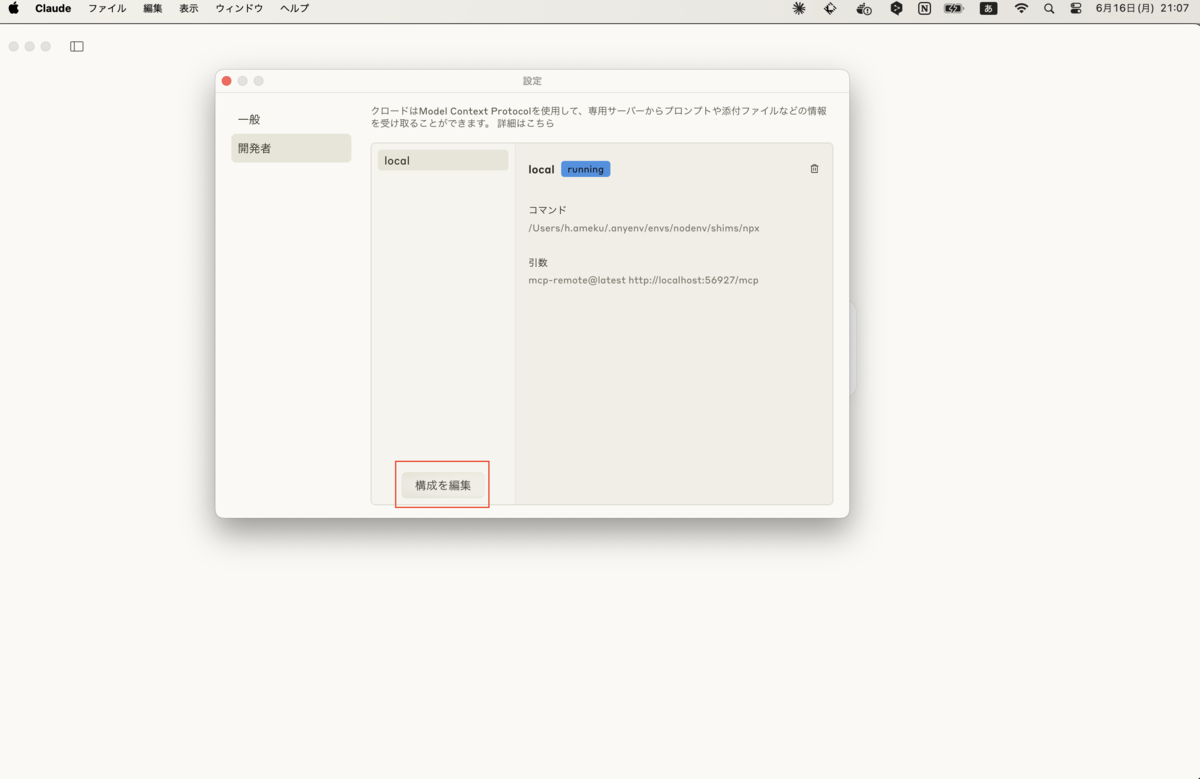
Task: Open the hexagon app icon in the menu bar
Action: (x=896, y=8)
